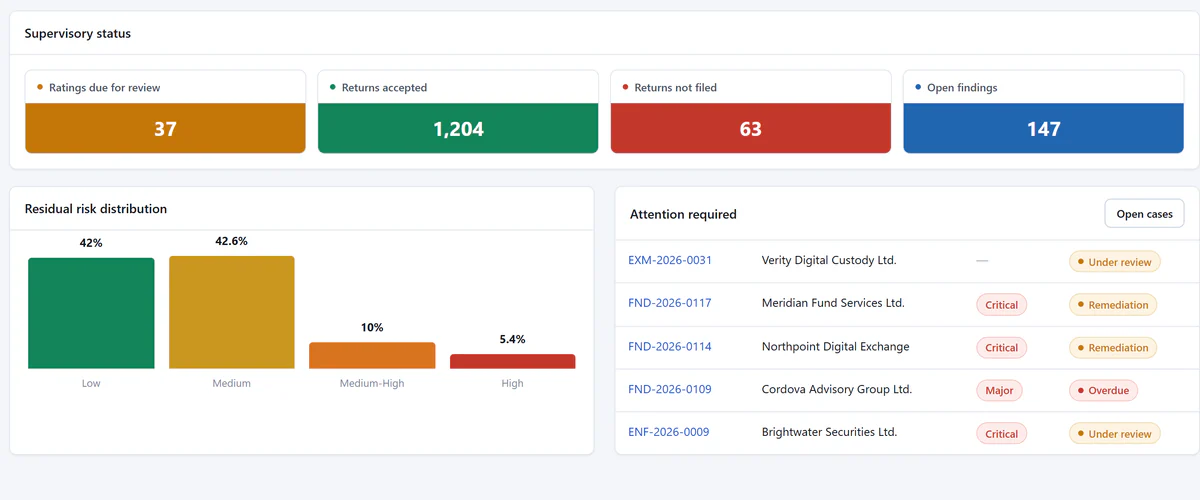Open finding FND-2026-0114
Image resolution: width=1200 pixels, height=500 pixels.
pos(670,347)
